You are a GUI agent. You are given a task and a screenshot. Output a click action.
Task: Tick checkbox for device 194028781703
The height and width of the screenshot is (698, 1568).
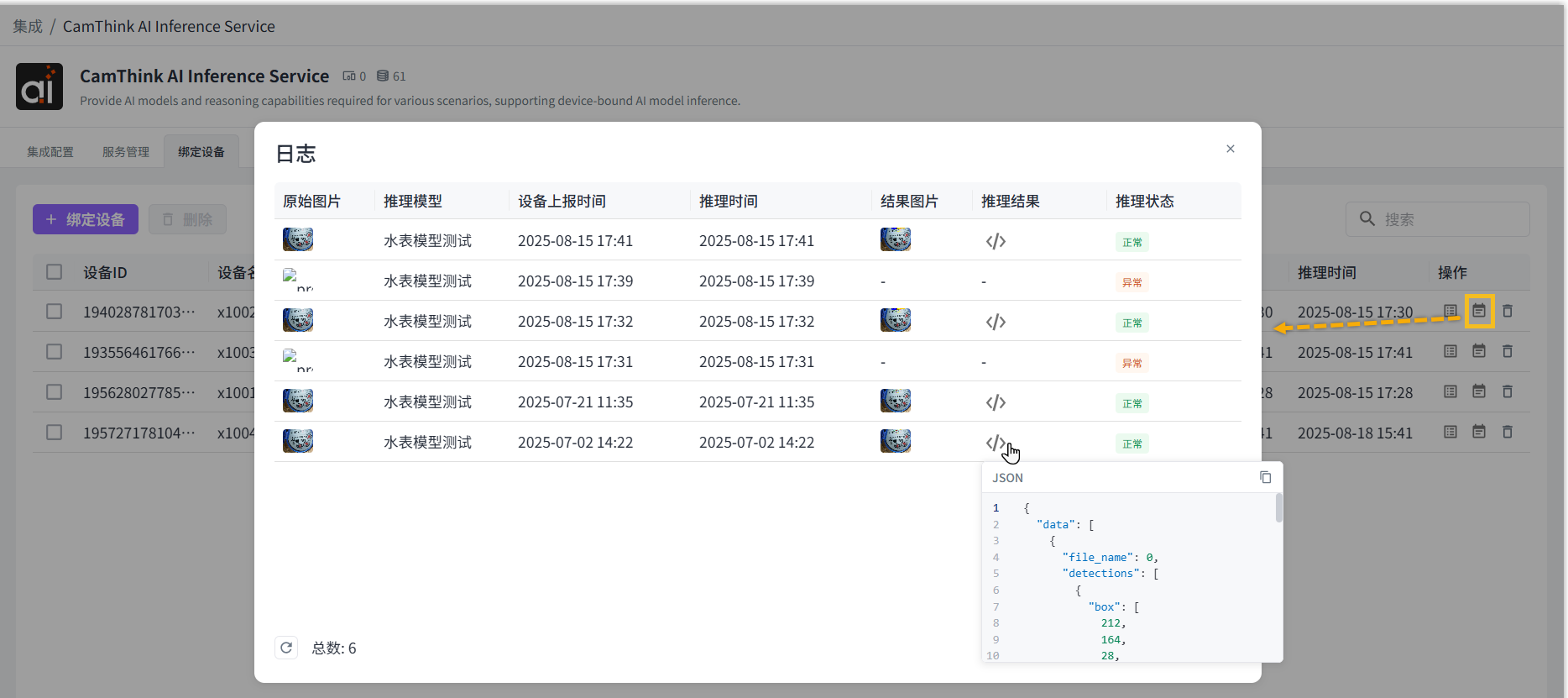pyautogui.click(x=55, y=312)
